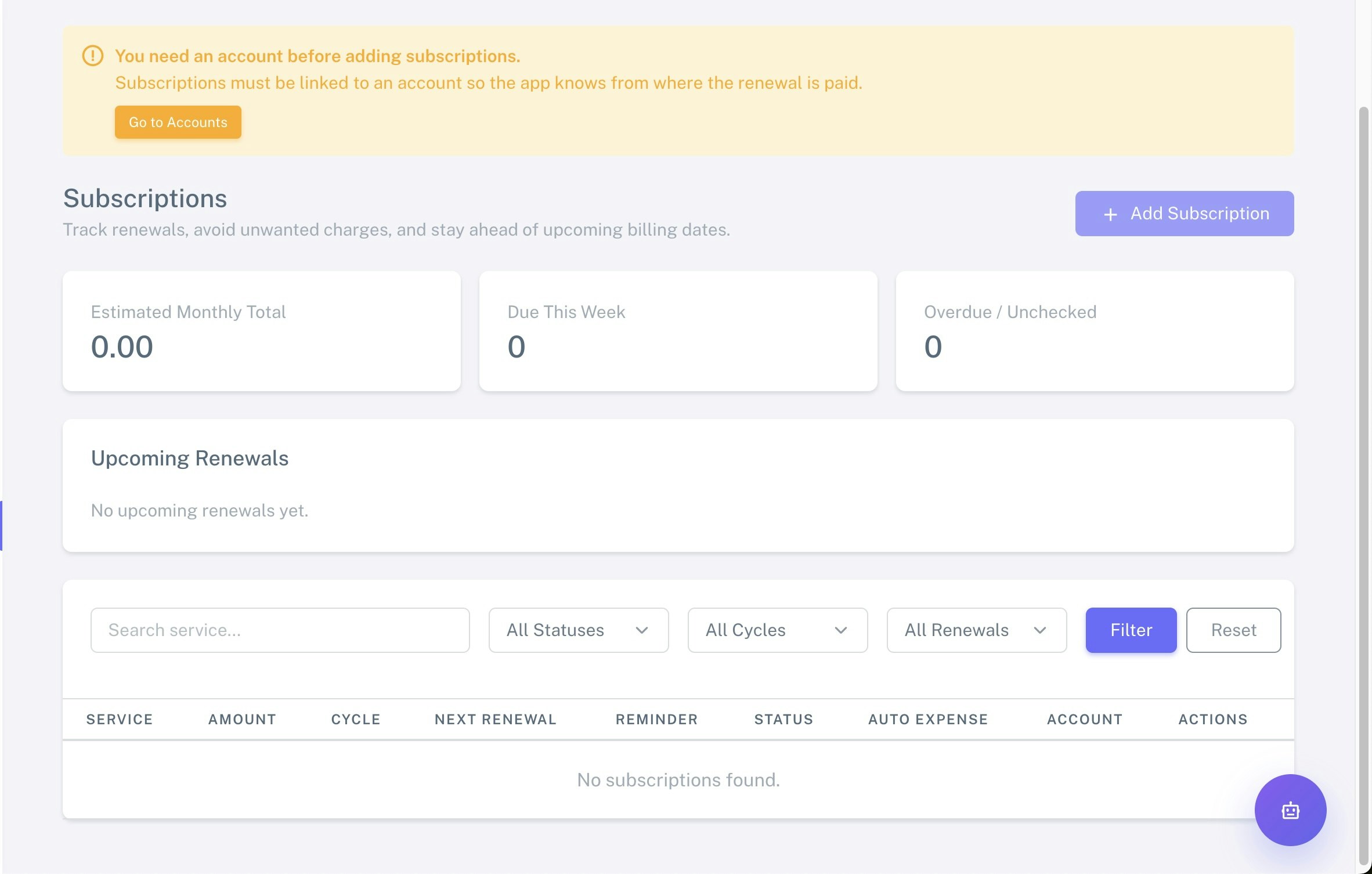Click the Estimated Monthly Total card
The height and width of the screenshot is (874, 1372).
tap(261, 331)
